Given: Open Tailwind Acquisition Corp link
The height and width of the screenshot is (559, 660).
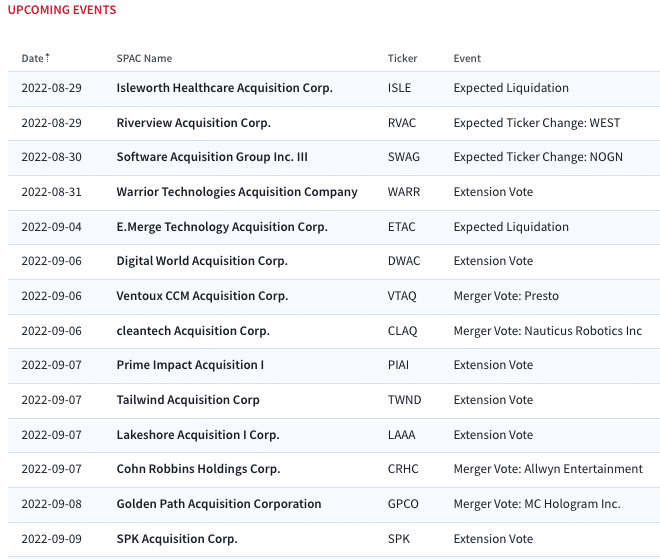Looking at the screenshot, I should tap(188, 400).
